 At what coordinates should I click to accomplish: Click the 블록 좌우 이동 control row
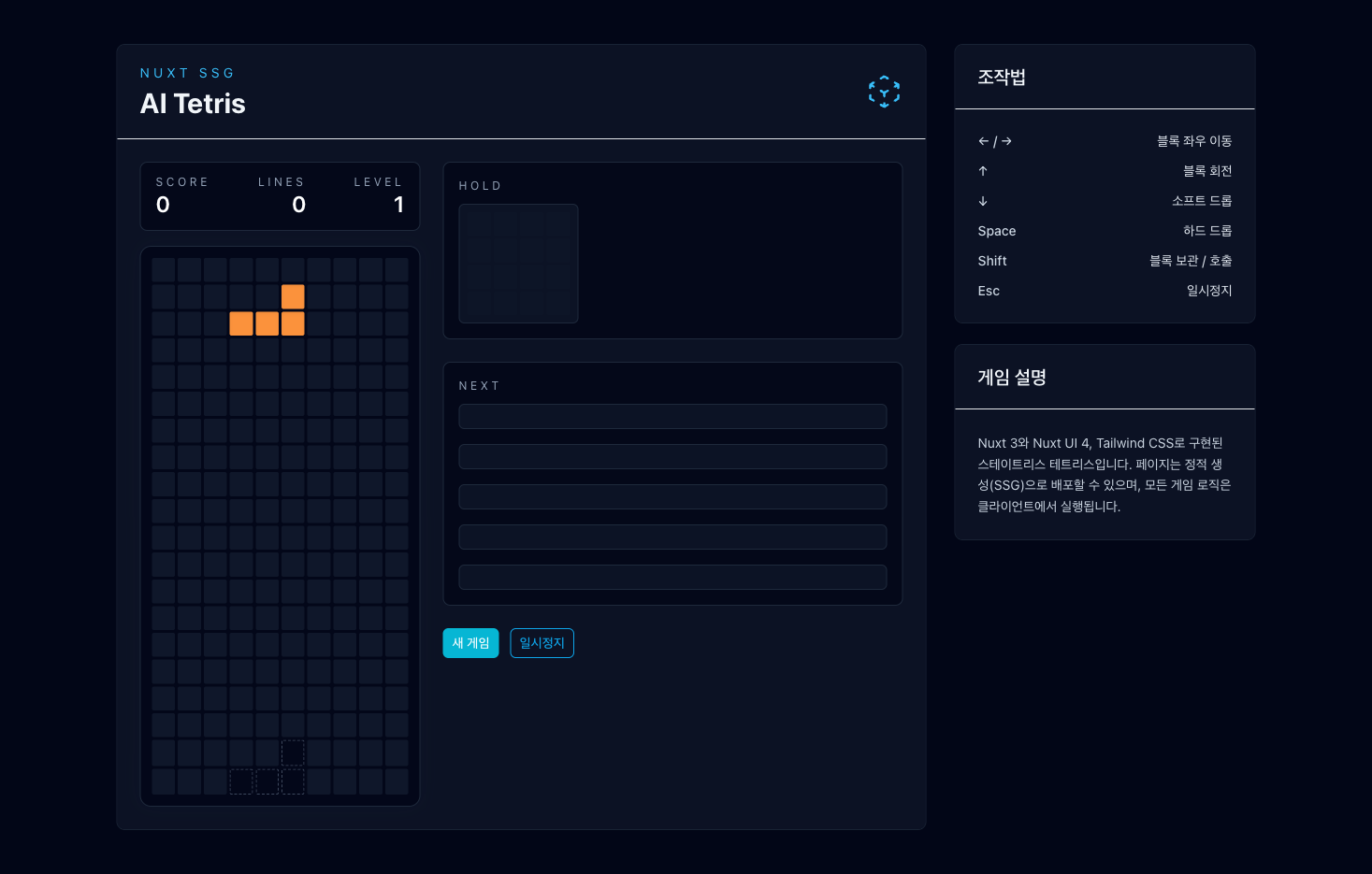(x=1104, y=141)
